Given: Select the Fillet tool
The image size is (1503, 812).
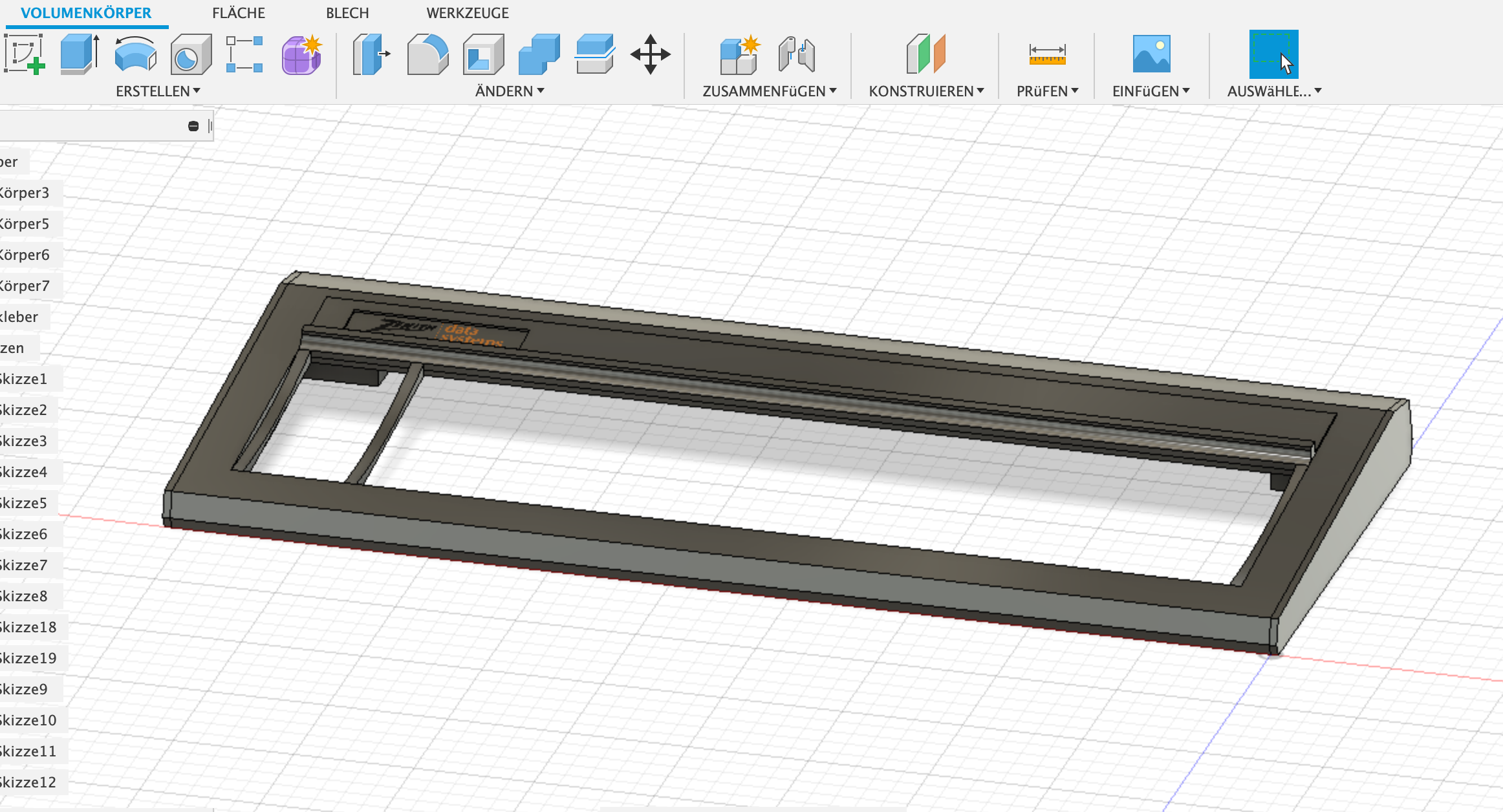Looking at the screenshot, I should [427, 54].
